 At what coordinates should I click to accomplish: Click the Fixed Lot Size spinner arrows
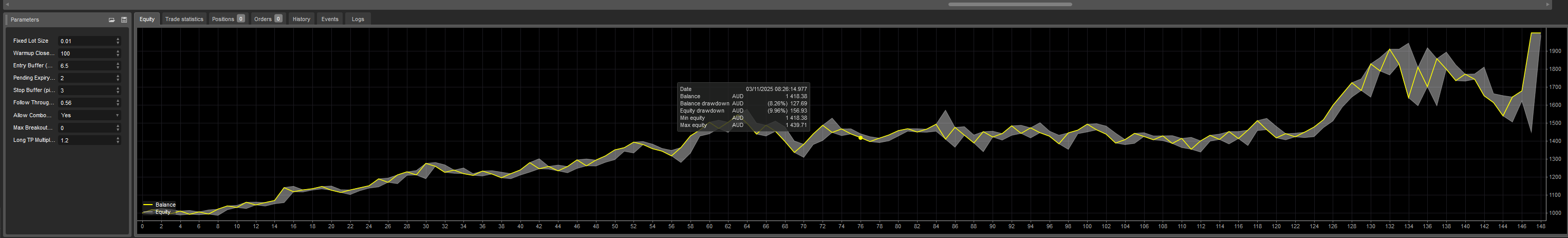click(x=118, y=41)
